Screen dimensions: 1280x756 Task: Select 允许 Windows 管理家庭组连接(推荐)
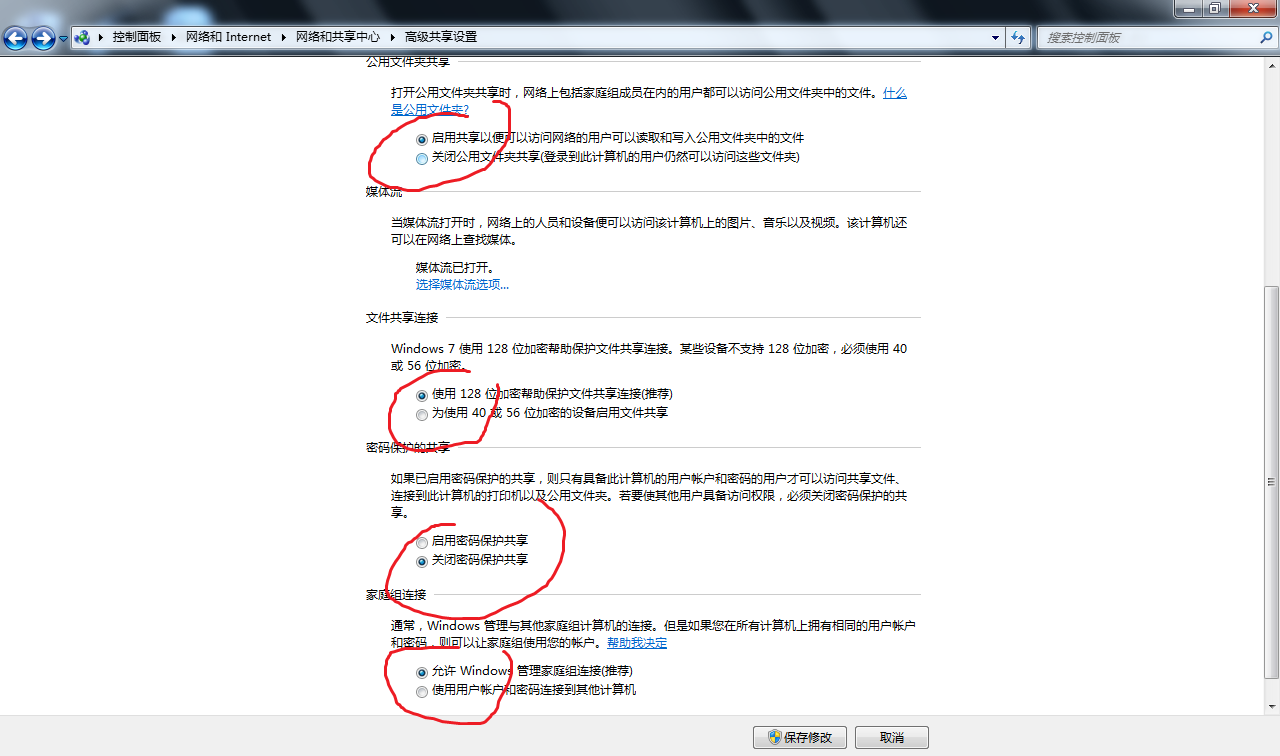pyautogui.click(x=525, y=671)
